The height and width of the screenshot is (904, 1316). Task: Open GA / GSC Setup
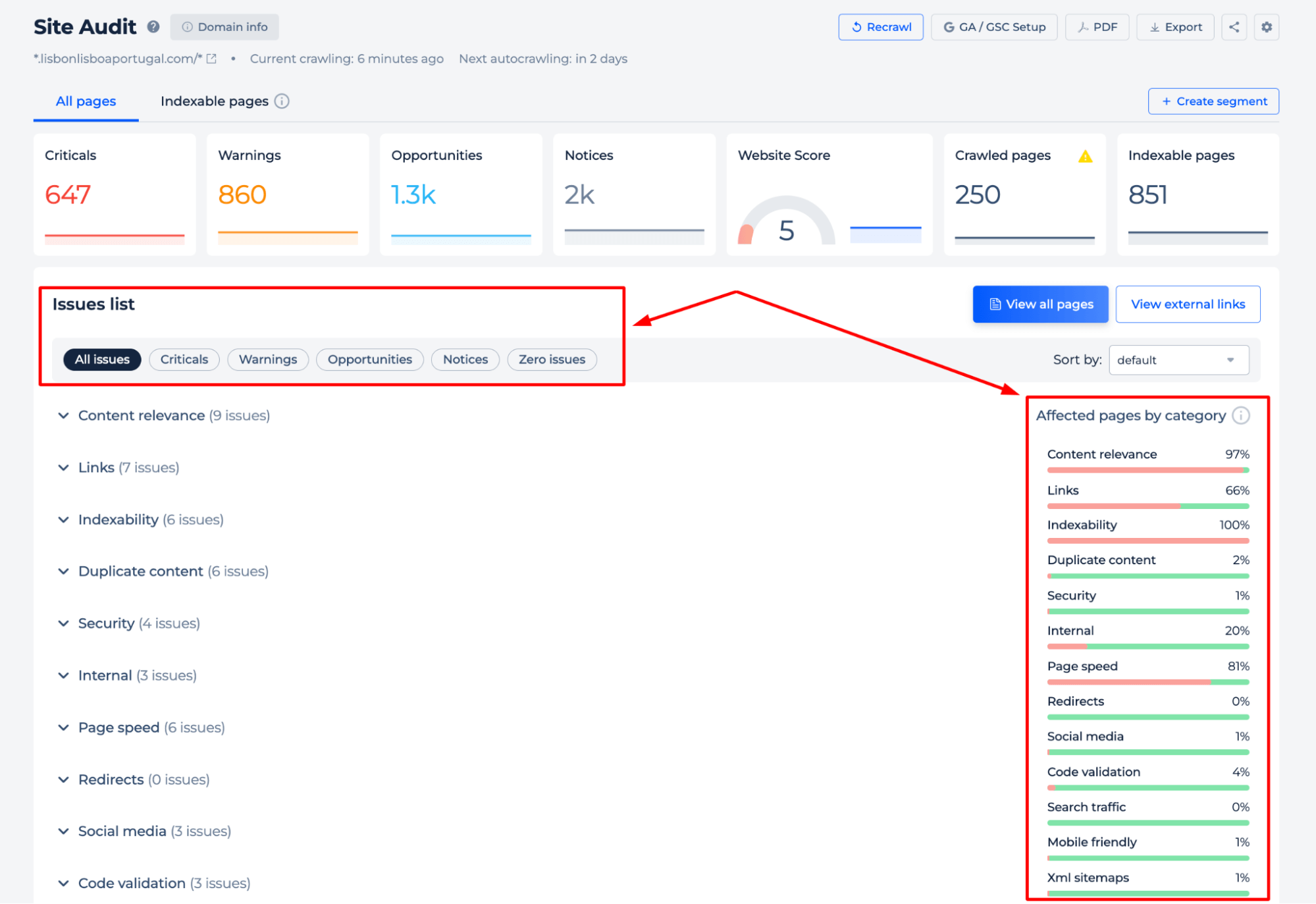tap(994, 27)
